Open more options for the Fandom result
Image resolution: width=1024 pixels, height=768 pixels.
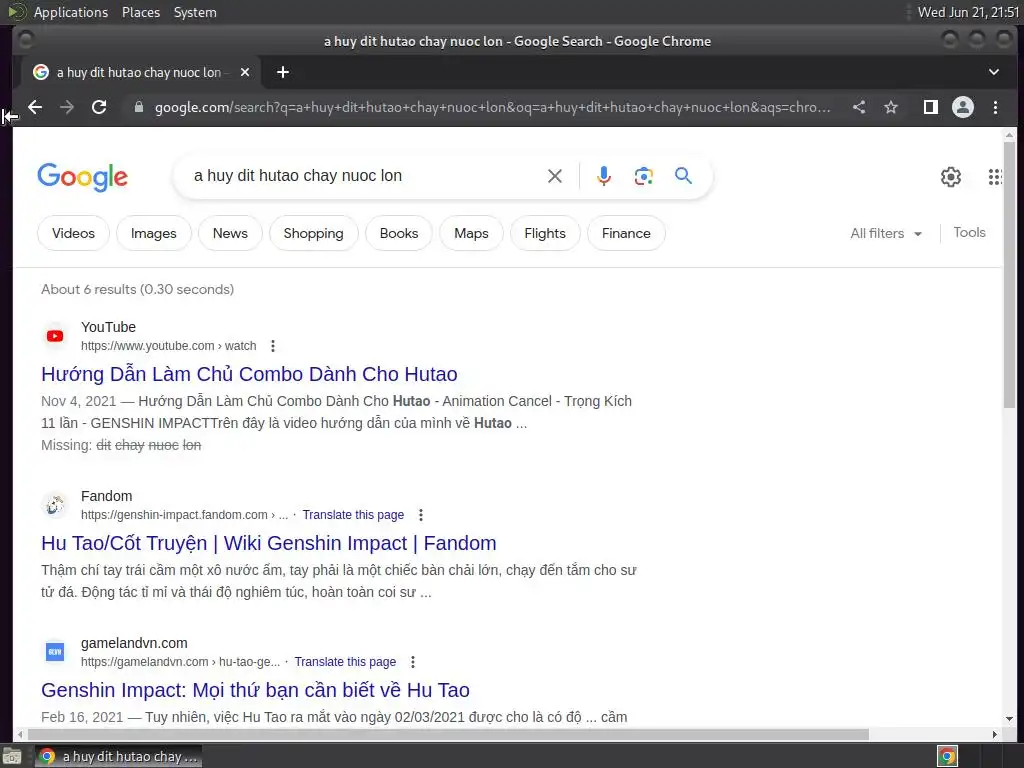(x=421, y=515)
